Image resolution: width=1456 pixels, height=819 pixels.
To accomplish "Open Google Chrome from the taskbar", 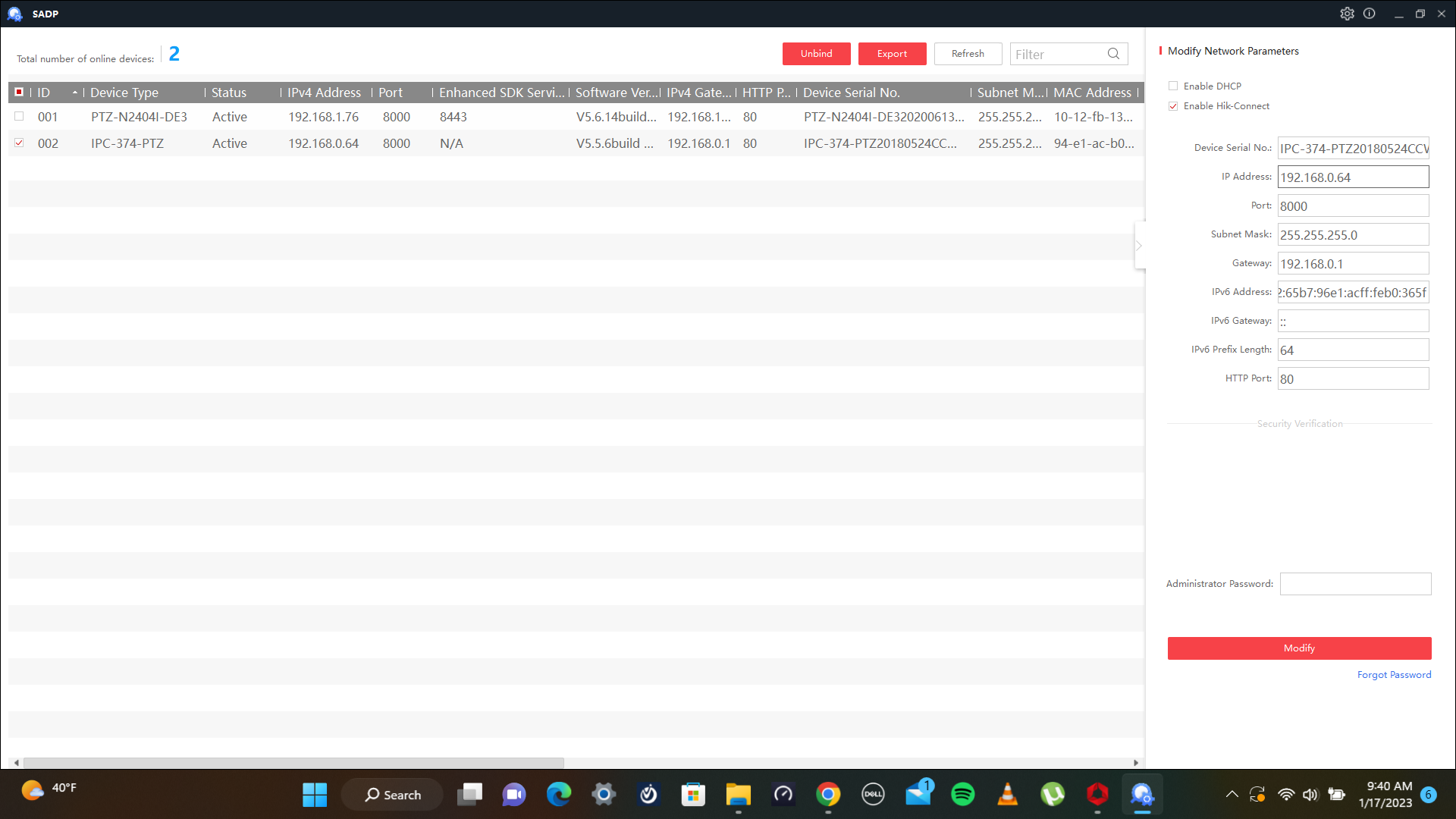I will tap(828, 794).
